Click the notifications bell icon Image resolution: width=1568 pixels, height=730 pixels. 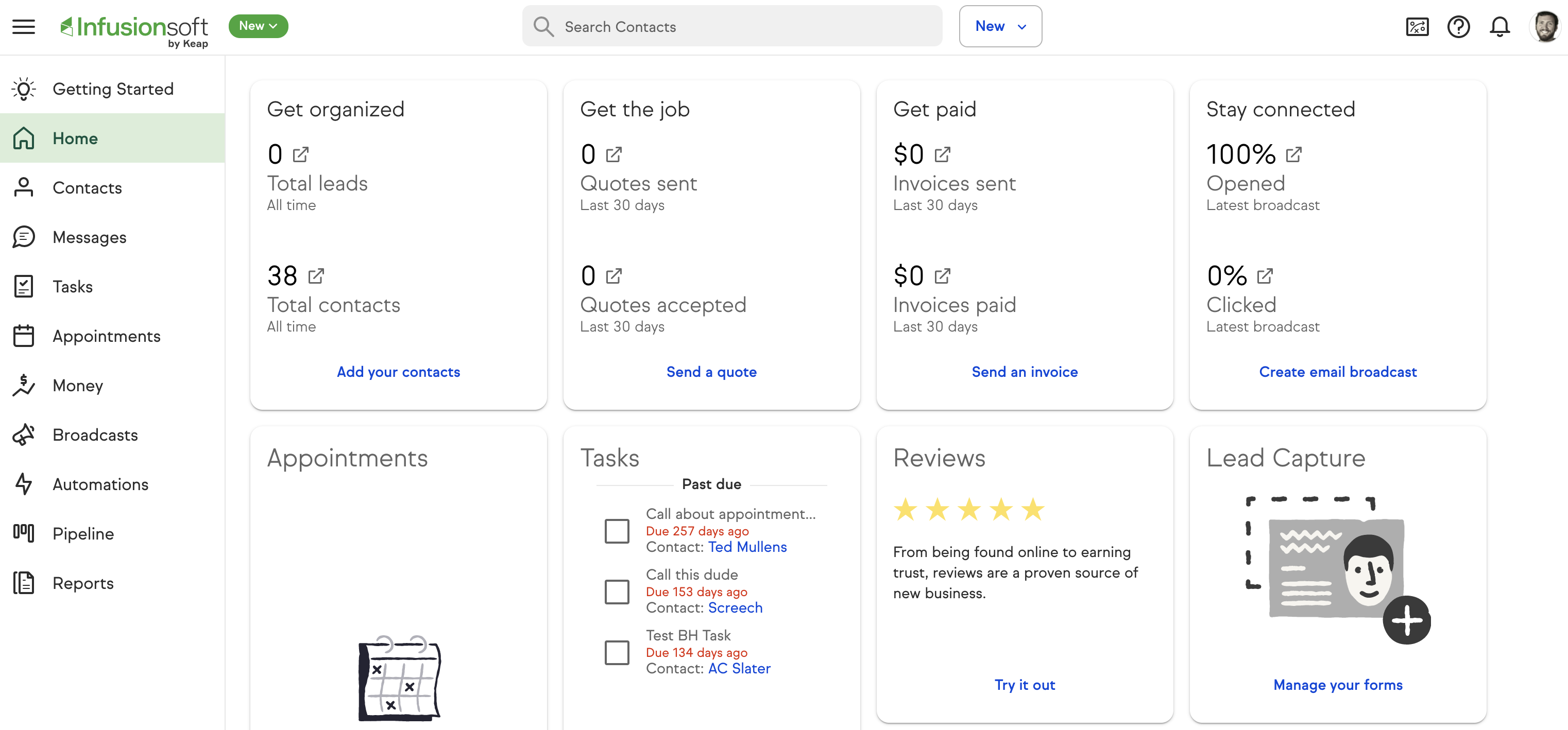click(1499, 27)
